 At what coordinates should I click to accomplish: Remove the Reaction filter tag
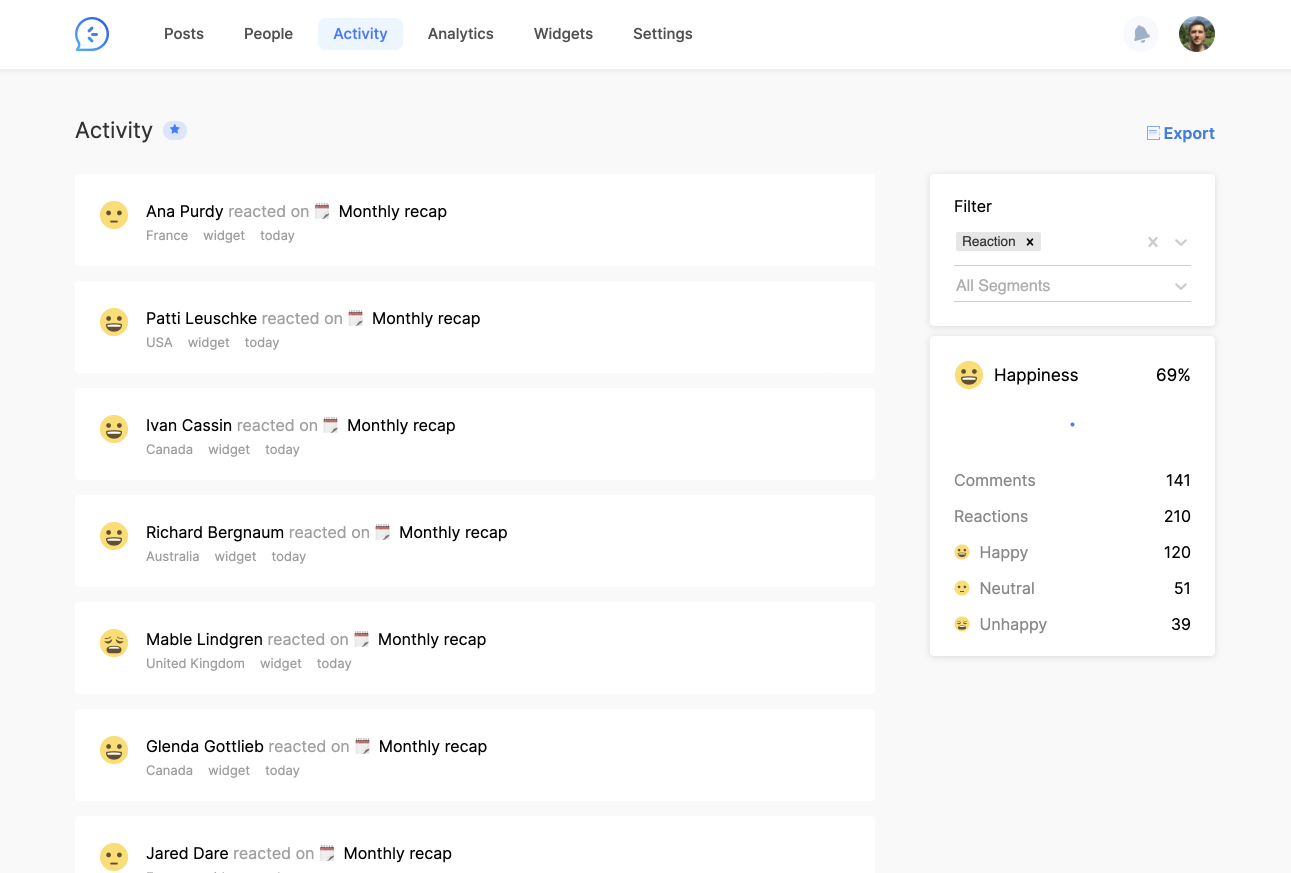[x=1030, y=242]
